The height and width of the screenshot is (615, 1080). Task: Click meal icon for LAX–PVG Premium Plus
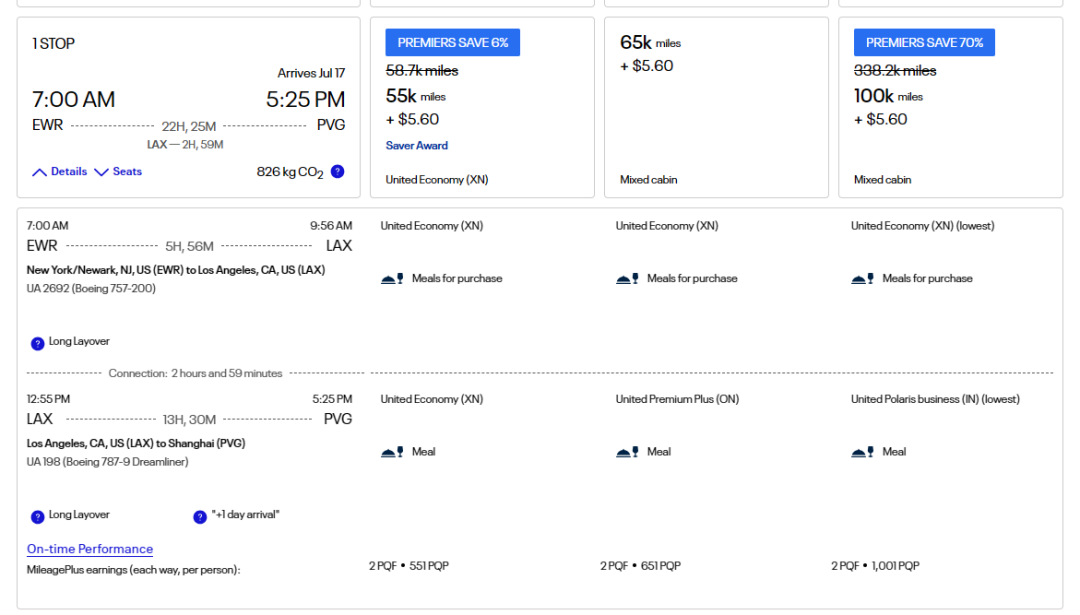tap(627, 452)
